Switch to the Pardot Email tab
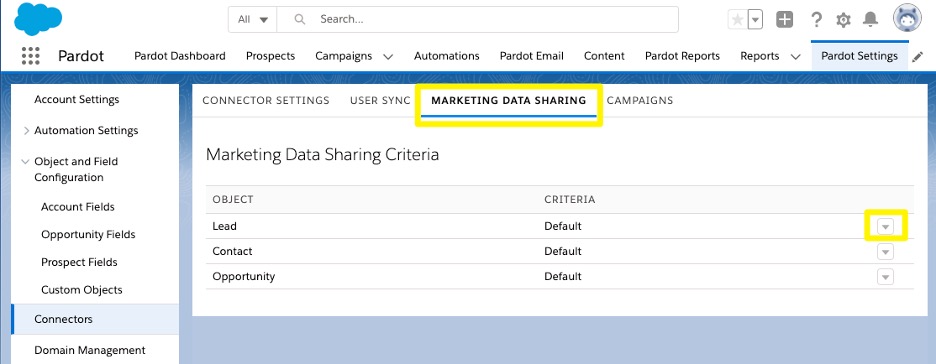 (x=531, y=56)
